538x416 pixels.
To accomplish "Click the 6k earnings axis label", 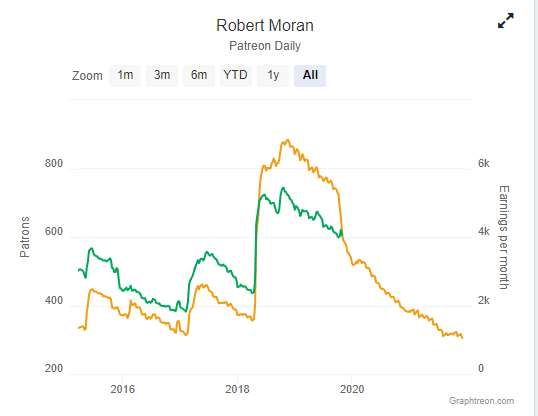I will coord(484,163).
